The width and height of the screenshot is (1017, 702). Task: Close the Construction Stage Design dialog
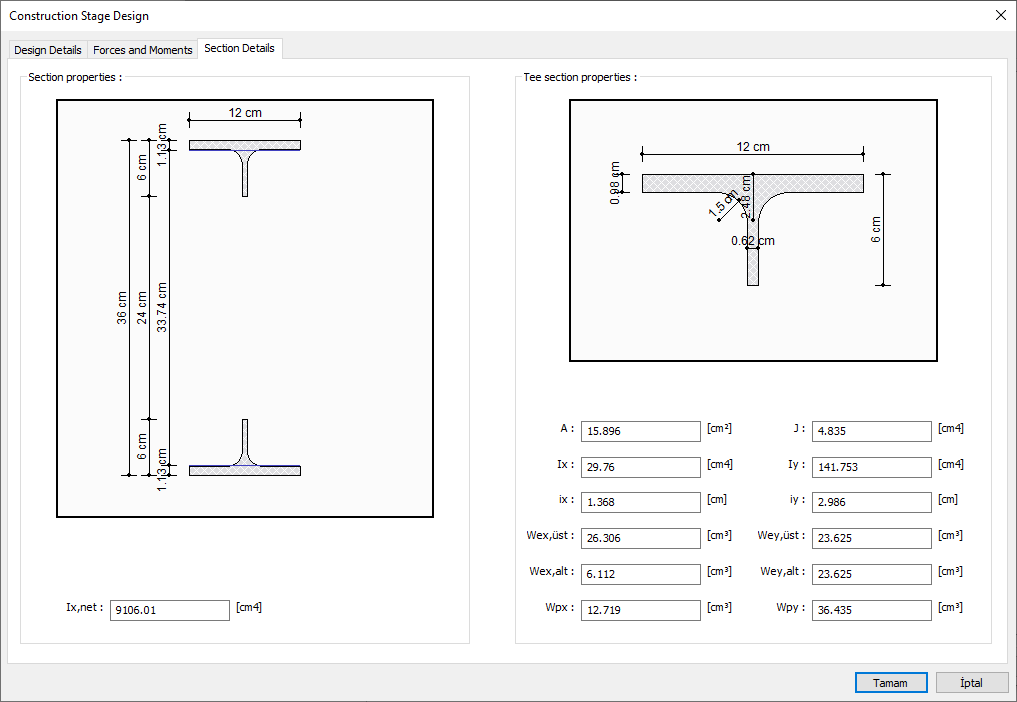1000,15
